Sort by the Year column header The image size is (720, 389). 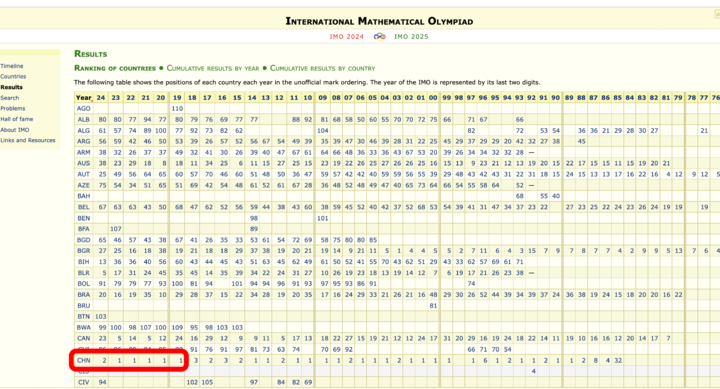pos(84,97)
